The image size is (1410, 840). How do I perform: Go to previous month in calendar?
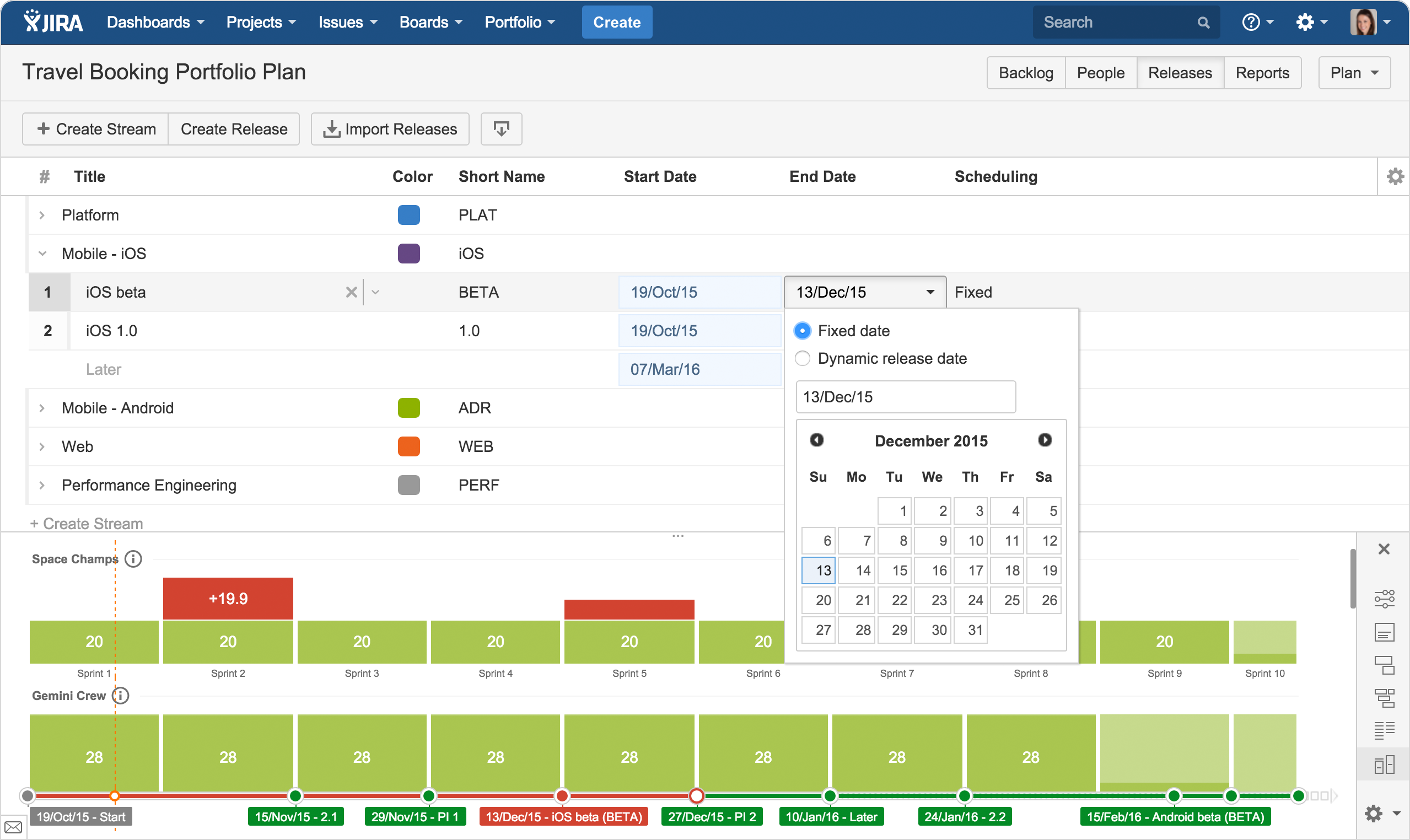coord(816,440)
